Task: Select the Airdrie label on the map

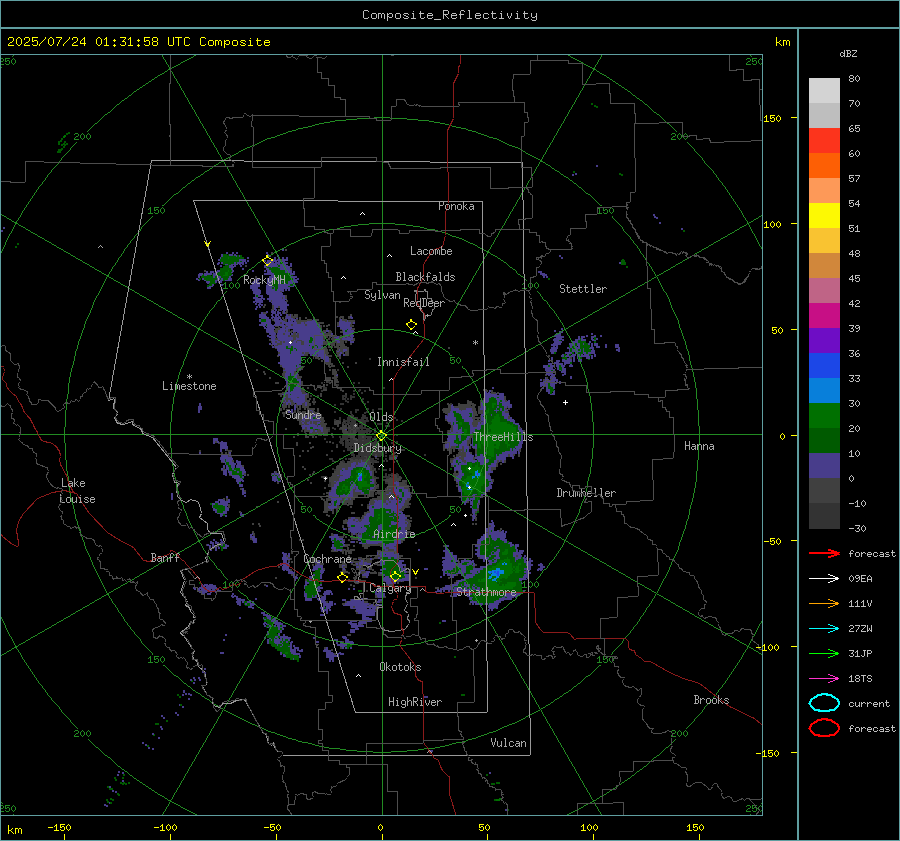Action: tap(394, 534)
